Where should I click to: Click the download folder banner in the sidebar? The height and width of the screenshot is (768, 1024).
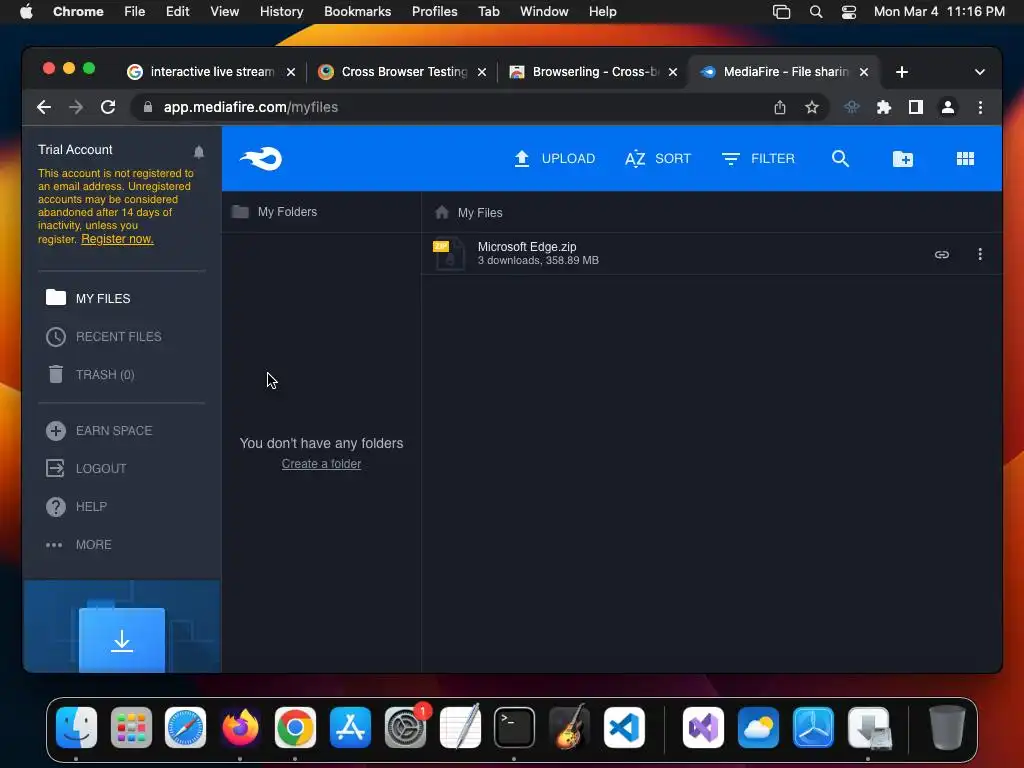pos(122,627)
